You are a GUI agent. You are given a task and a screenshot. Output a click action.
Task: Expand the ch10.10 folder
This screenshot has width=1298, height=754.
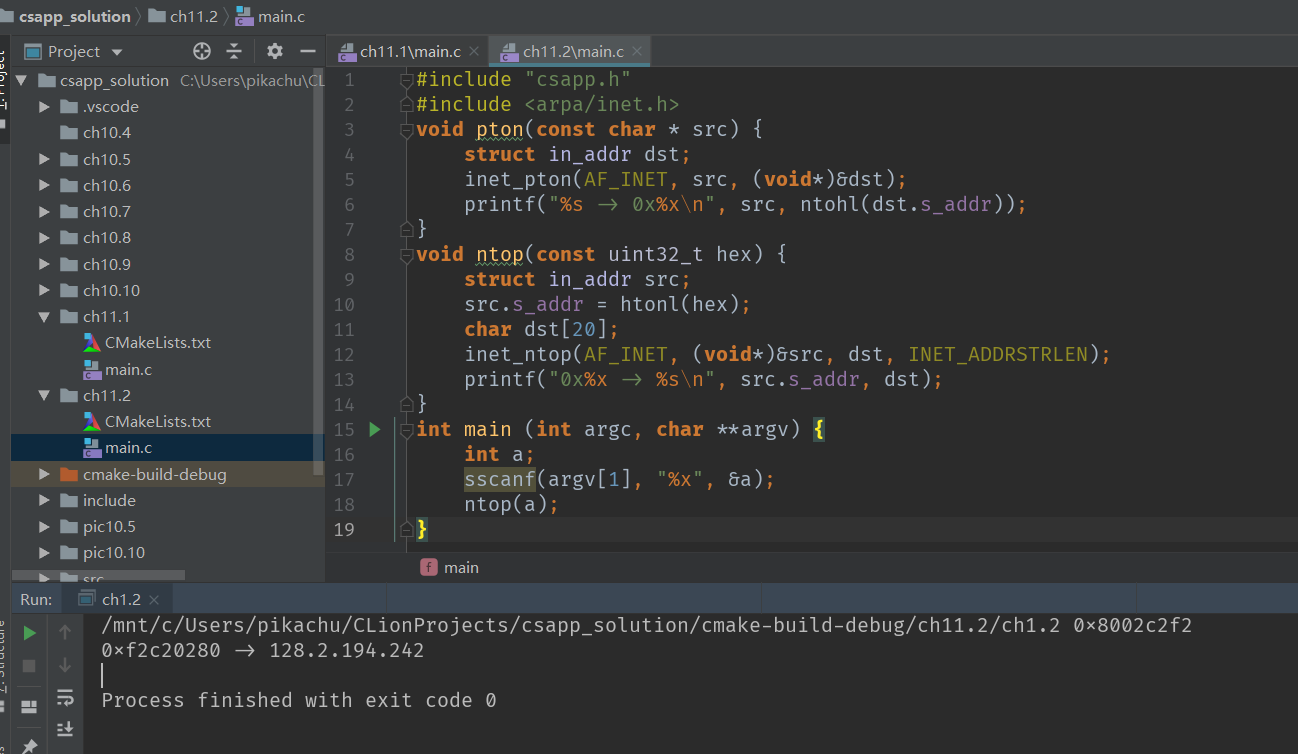(x=44, y=290)
